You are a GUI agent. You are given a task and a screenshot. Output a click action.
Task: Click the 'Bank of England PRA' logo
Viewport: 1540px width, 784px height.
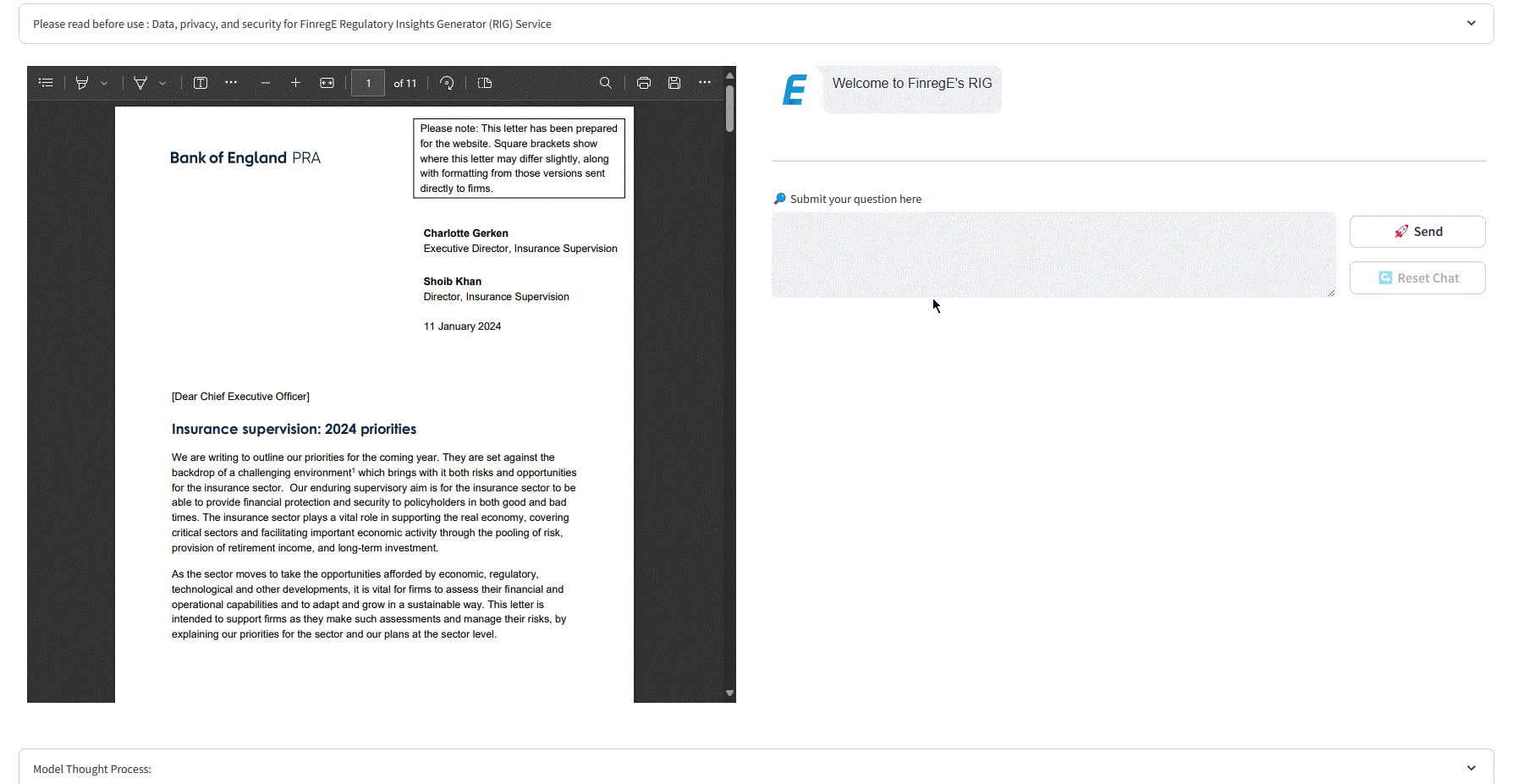pos(245,158)
